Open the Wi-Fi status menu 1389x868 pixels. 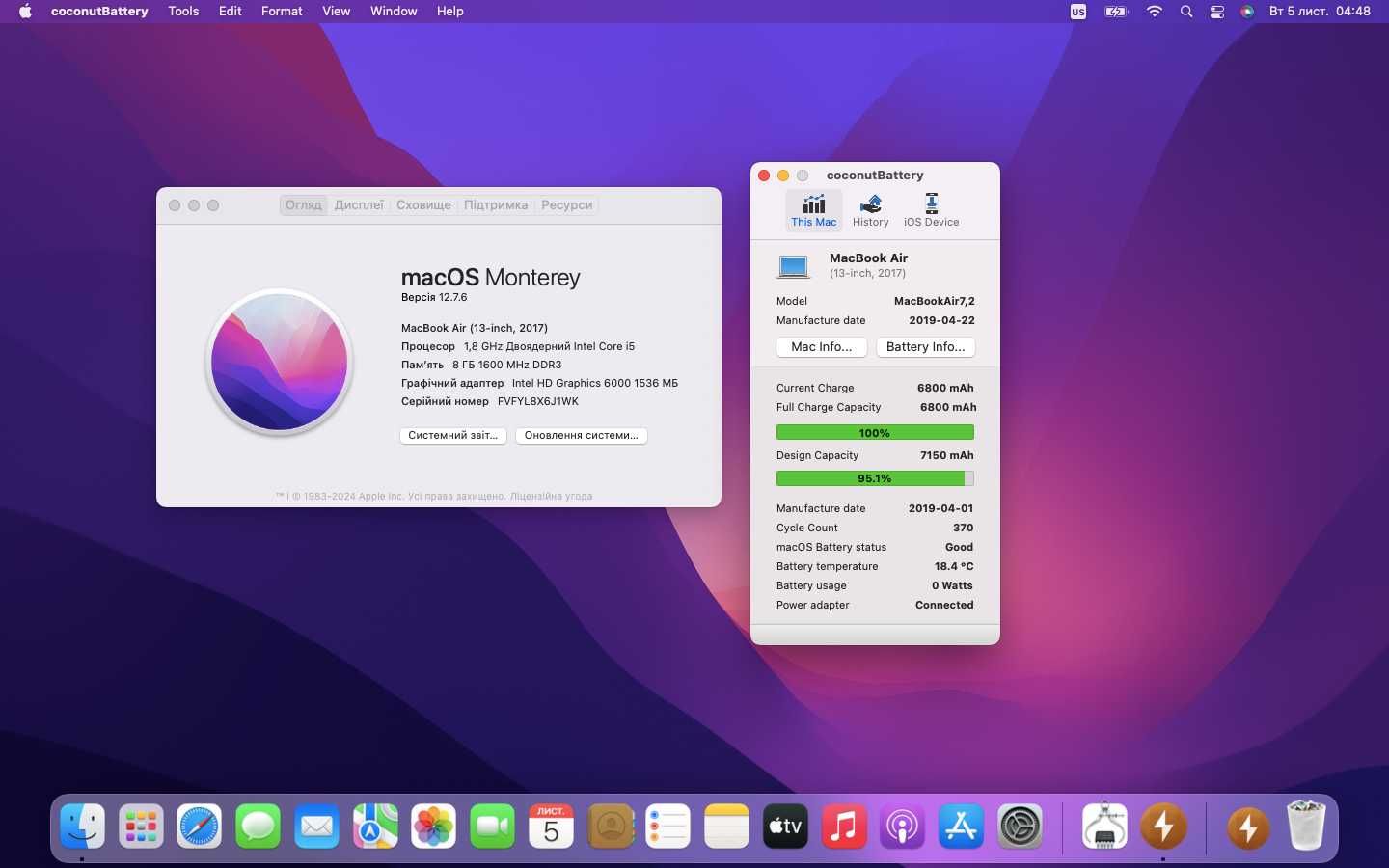(1154, 12)
